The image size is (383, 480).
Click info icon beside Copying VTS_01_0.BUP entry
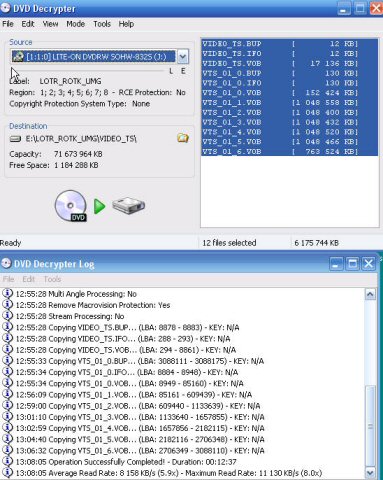coord(7,361)
